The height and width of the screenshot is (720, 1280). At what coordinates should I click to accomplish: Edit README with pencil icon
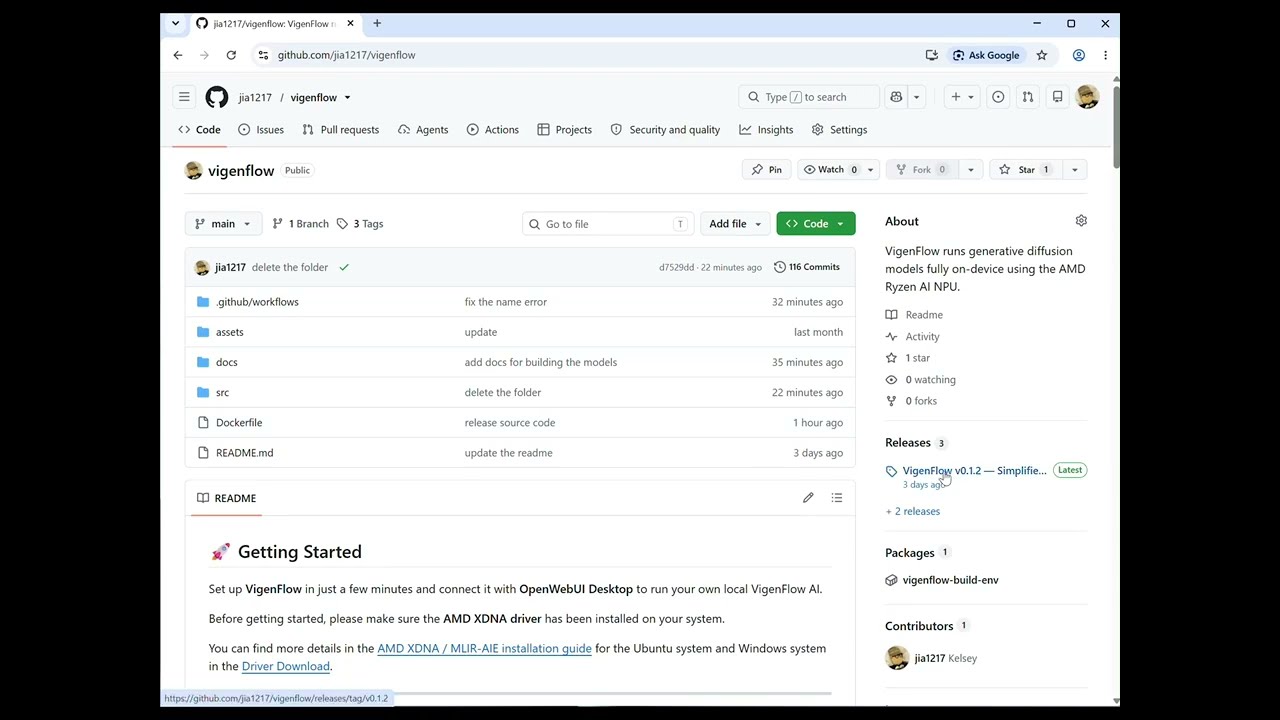click(808, 498)
